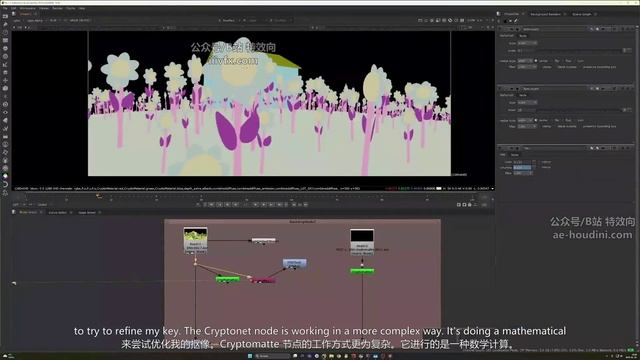Open the File menu
The image size is (640, 360).
(x=5, y=8)
